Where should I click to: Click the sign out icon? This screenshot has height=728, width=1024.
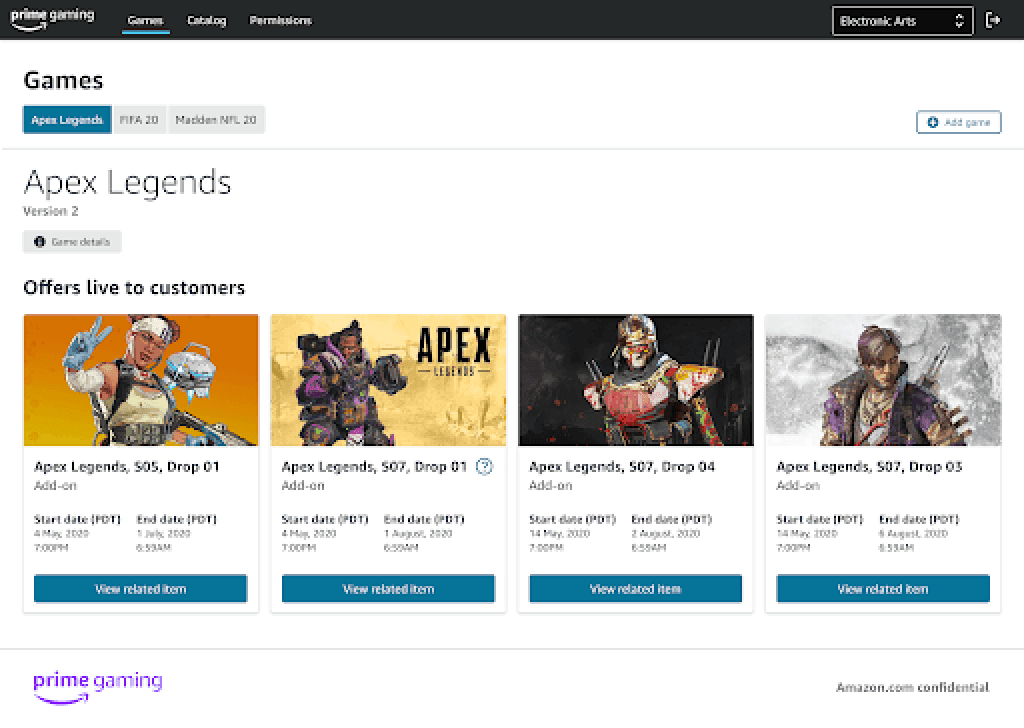coord(993,20)
